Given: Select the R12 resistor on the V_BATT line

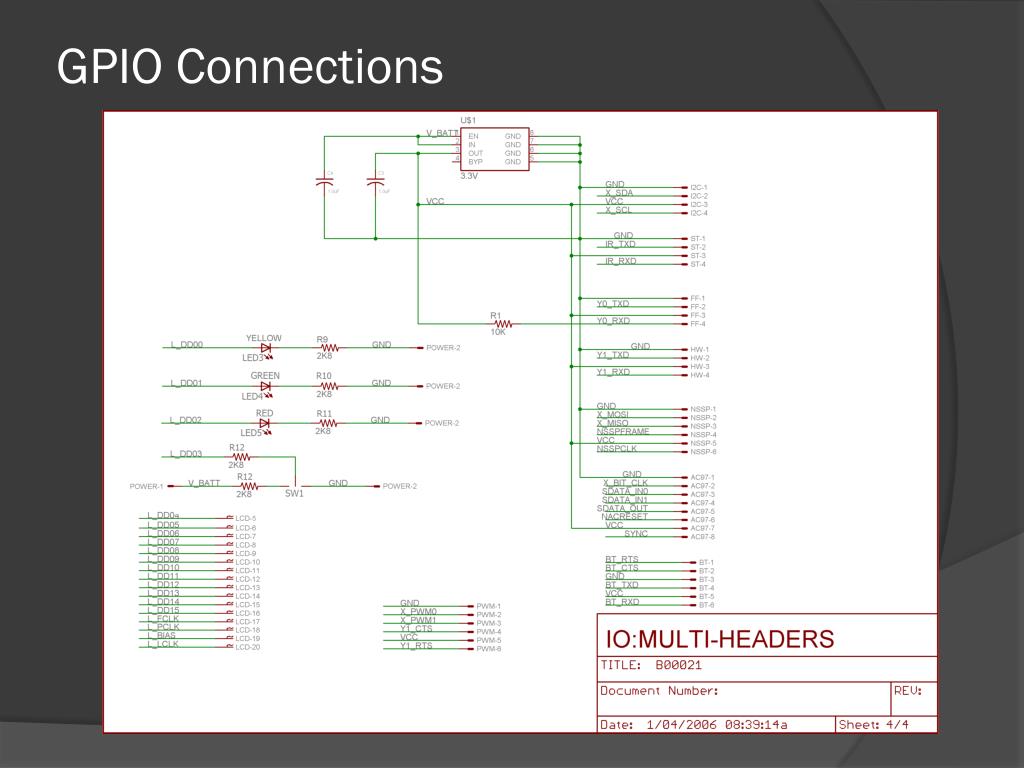Looking at the screenshot, I should point(249,487).
